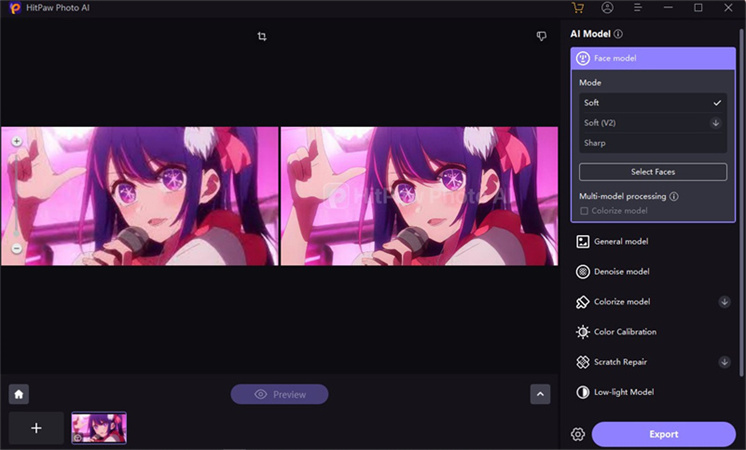
Task: Click the thumbs-down feedback icon
Action: pyautogui.click(x=541, y=37)
